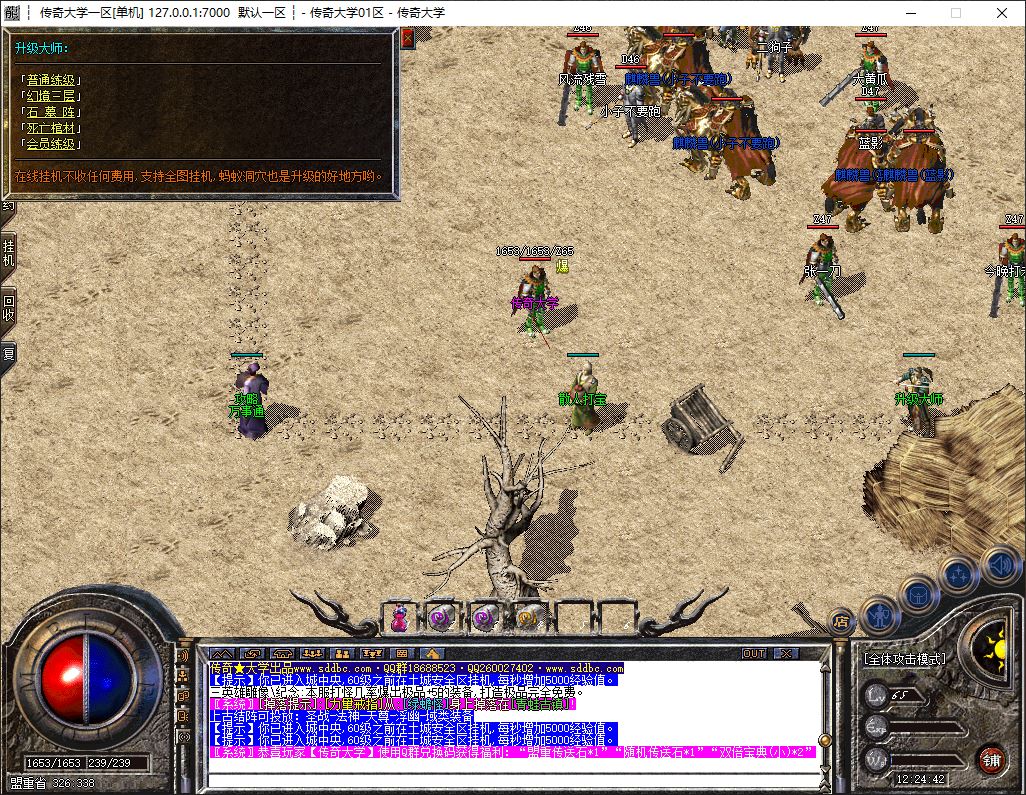Talk to the 散人打宝 NPC
The width and height of the screenshot is (1026, 795).
[x=582, y=396]
